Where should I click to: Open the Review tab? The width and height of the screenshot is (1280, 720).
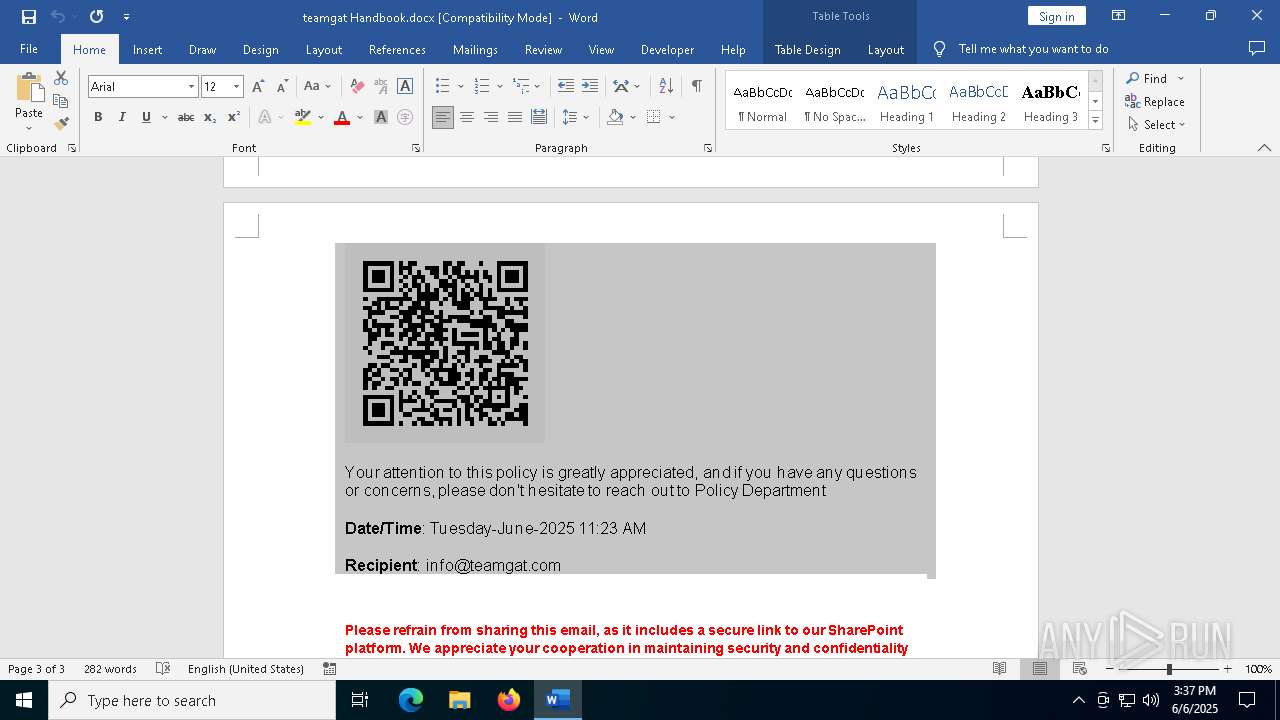543,49
